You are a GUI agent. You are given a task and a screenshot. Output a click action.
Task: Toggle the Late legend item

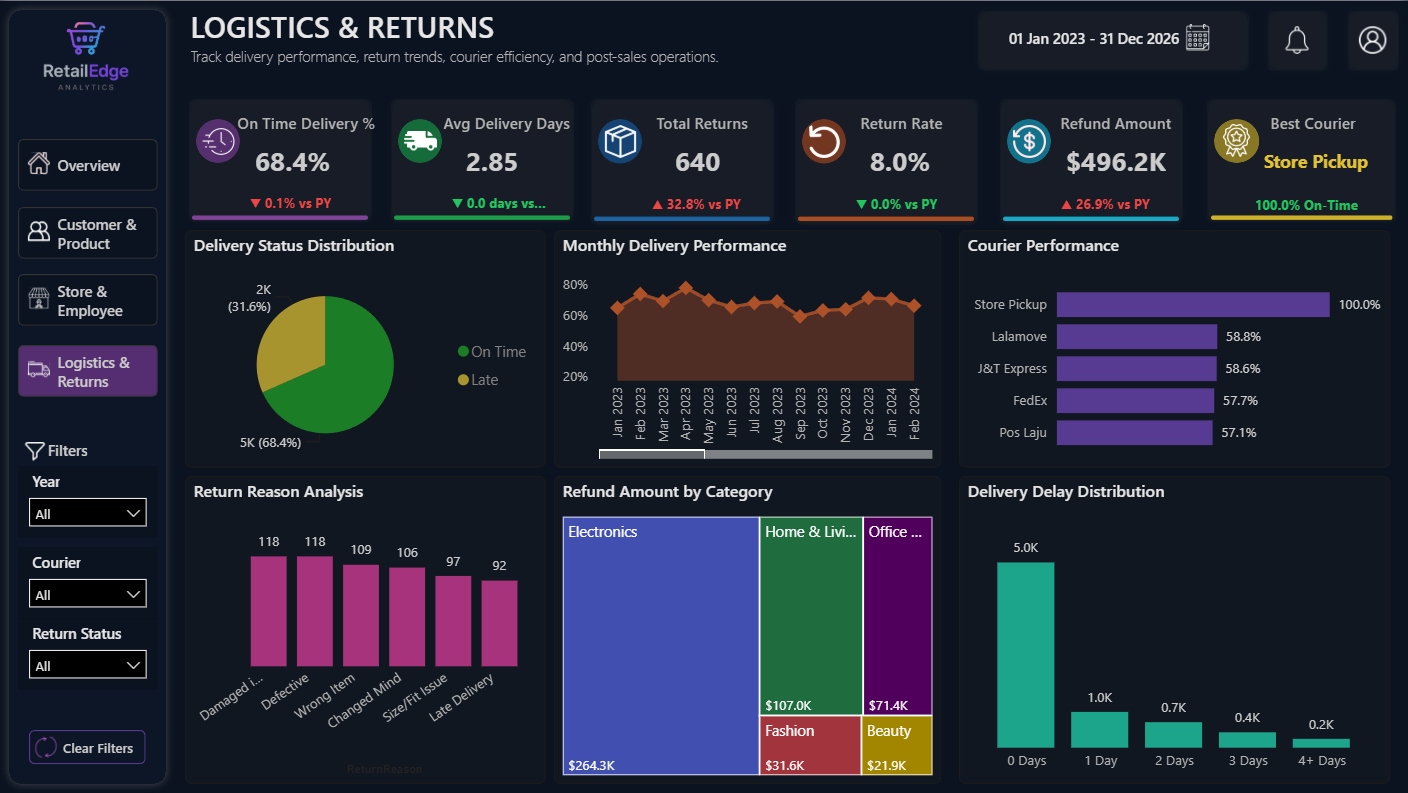coord(478,380)
